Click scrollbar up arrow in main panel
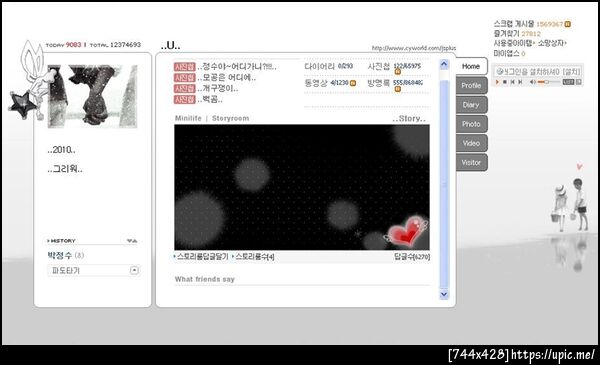The image size is (600, 365). click(x=444, y=64)
